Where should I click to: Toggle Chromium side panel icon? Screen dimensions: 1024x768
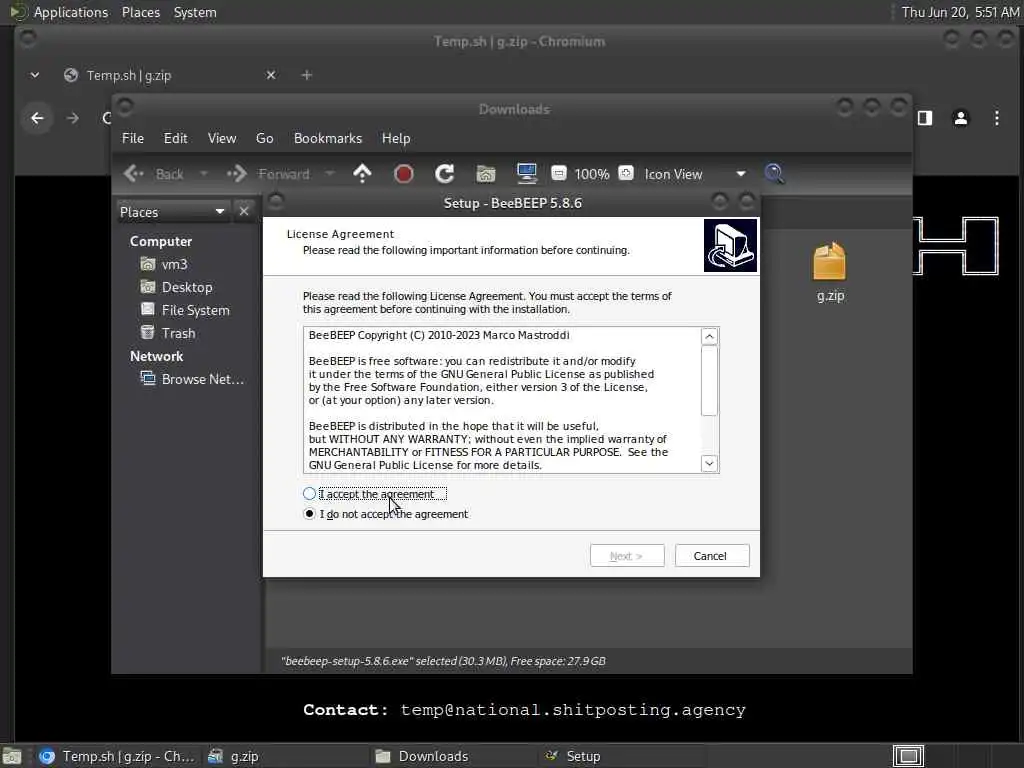tap(925, 118)
